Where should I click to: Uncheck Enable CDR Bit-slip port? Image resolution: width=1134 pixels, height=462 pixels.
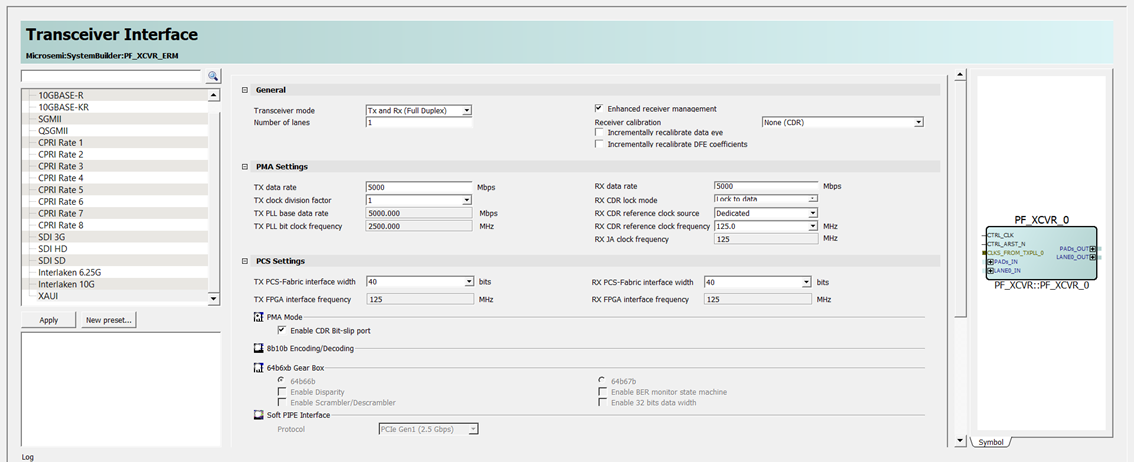point(282,330)
